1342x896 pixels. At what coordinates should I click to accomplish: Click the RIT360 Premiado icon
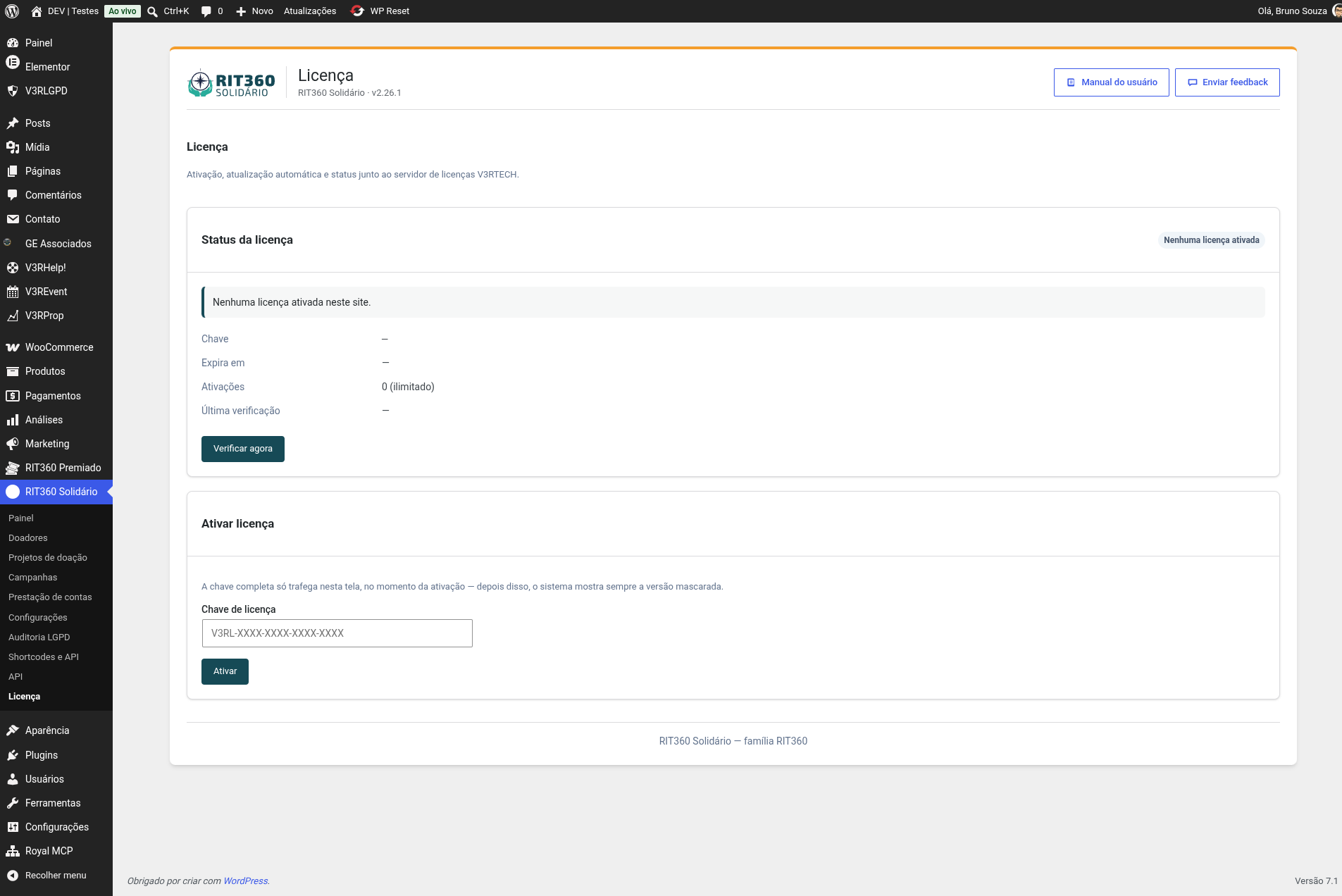tap(13, 468)
